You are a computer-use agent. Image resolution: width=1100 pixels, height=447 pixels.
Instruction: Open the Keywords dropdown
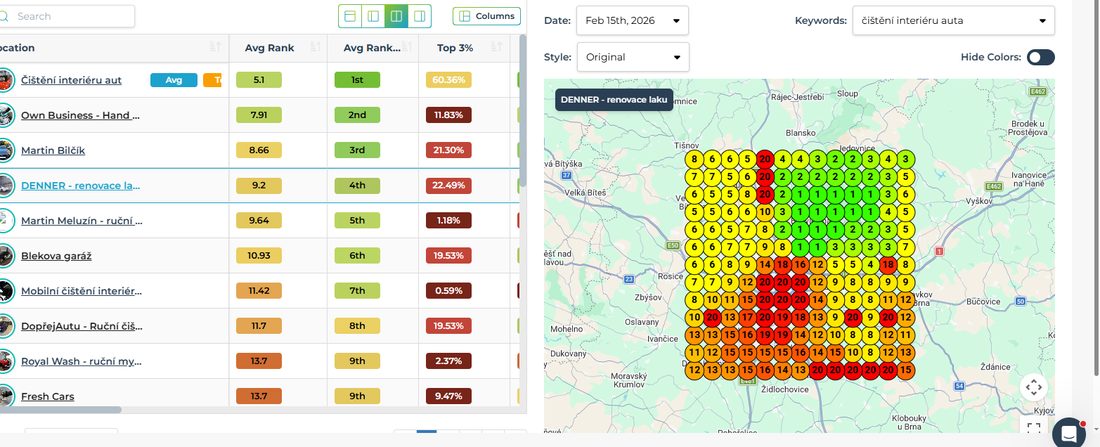click(x=953, y=20)
